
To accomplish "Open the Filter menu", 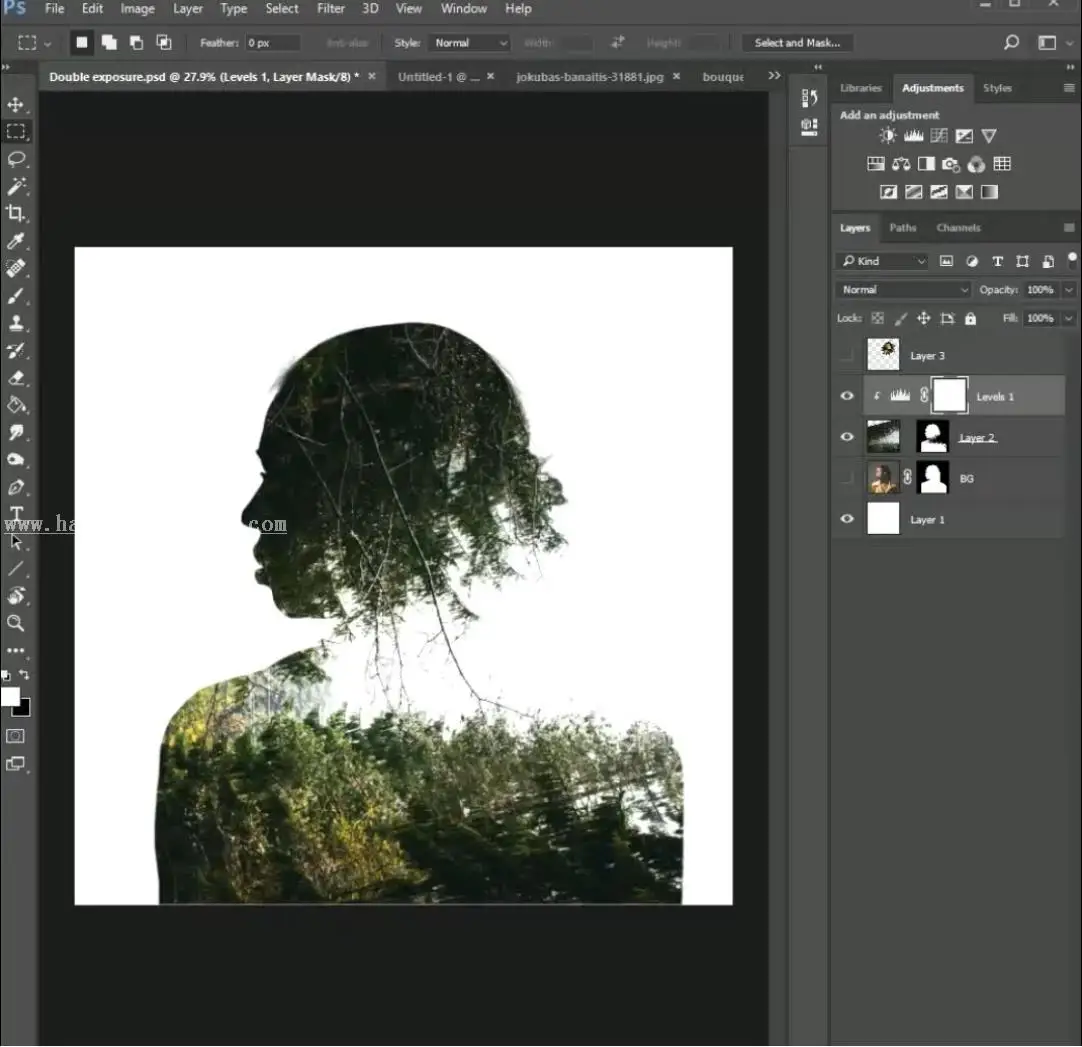I will tap(331, 9).
